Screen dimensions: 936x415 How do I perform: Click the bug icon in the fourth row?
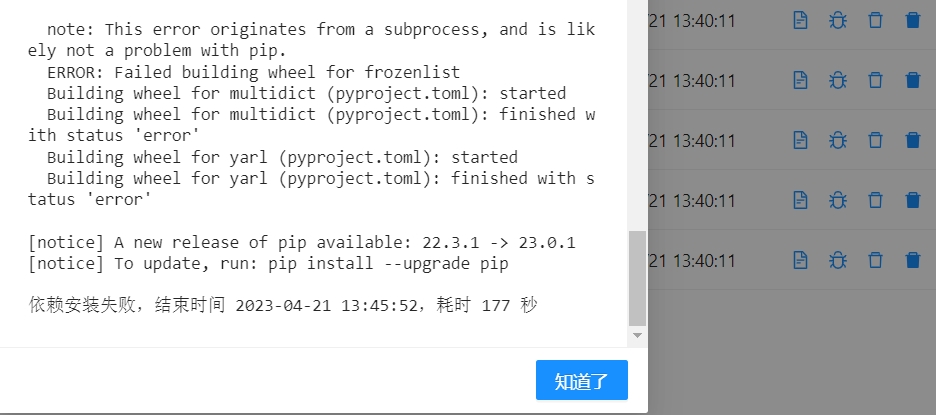pos(837,200)
